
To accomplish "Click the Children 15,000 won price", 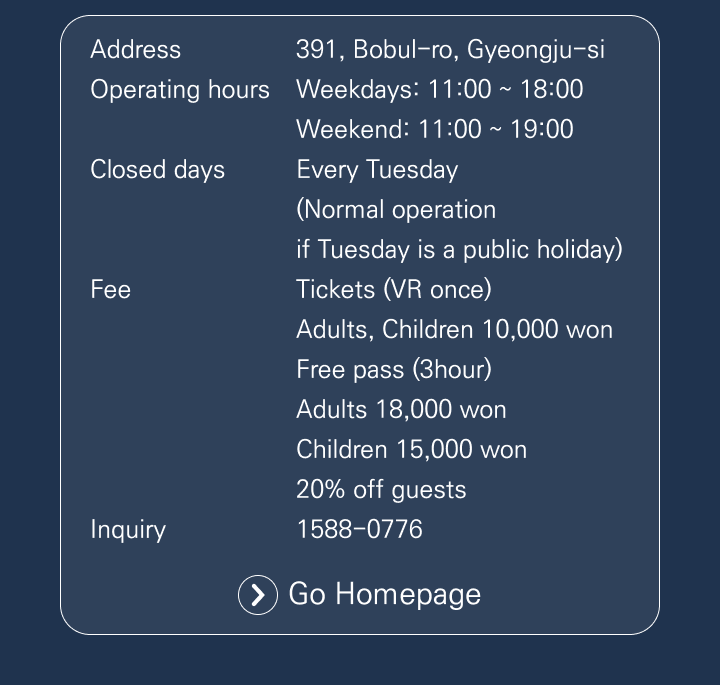I will pyautogui.click(x=411, y=450).
